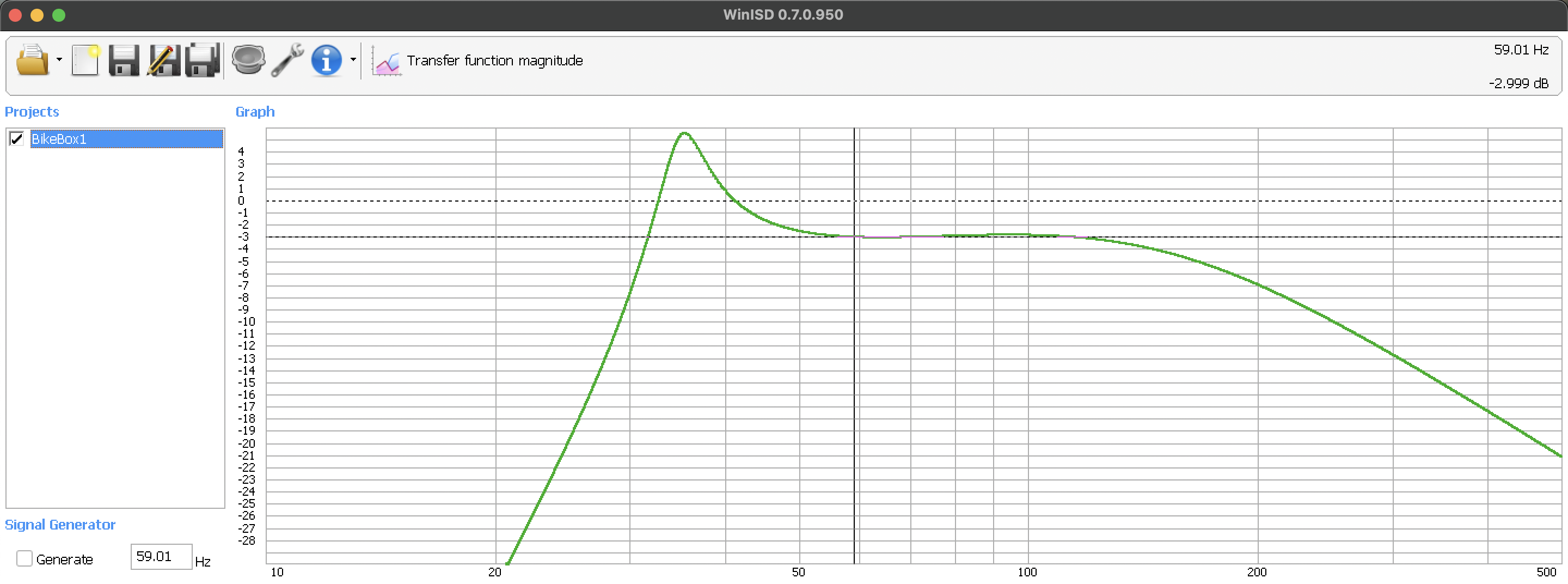Open the Transfer function magnitude graph selector
The height and width of the screenshot is (584, 1568).
pos(495,60)
